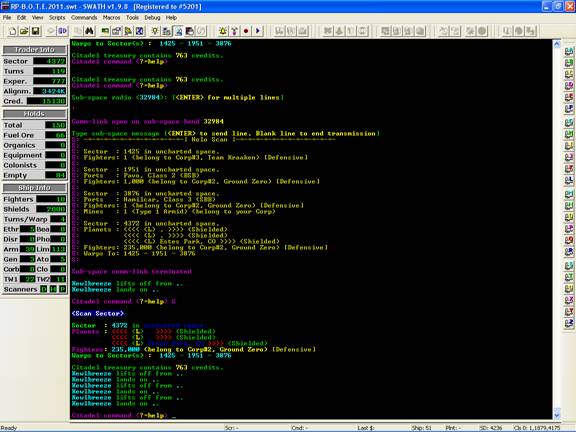Image resolution: width=576 pixels, height=432 pixels.
Task: Collapse the Ship Info panel header
Action: point(35,188)
